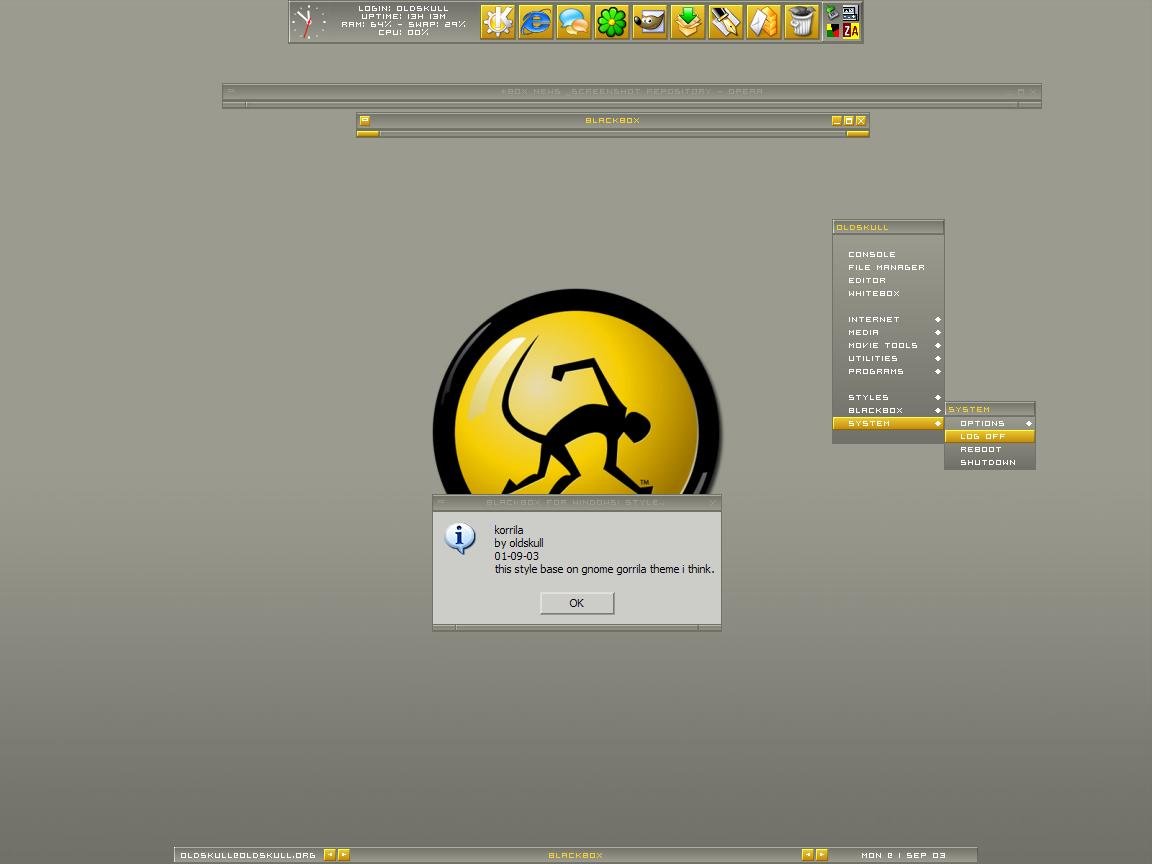
Task: Expand the Internet submenu
Action: 888,320
